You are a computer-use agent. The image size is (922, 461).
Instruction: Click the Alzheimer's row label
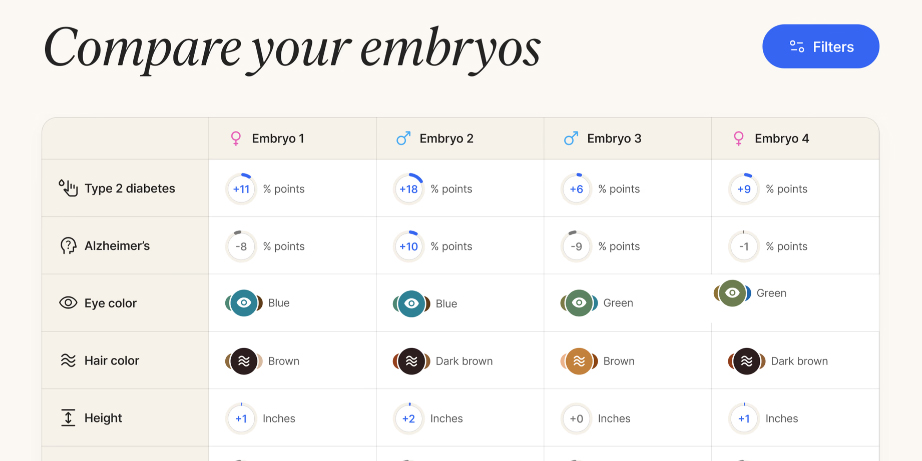click(117, 246)
